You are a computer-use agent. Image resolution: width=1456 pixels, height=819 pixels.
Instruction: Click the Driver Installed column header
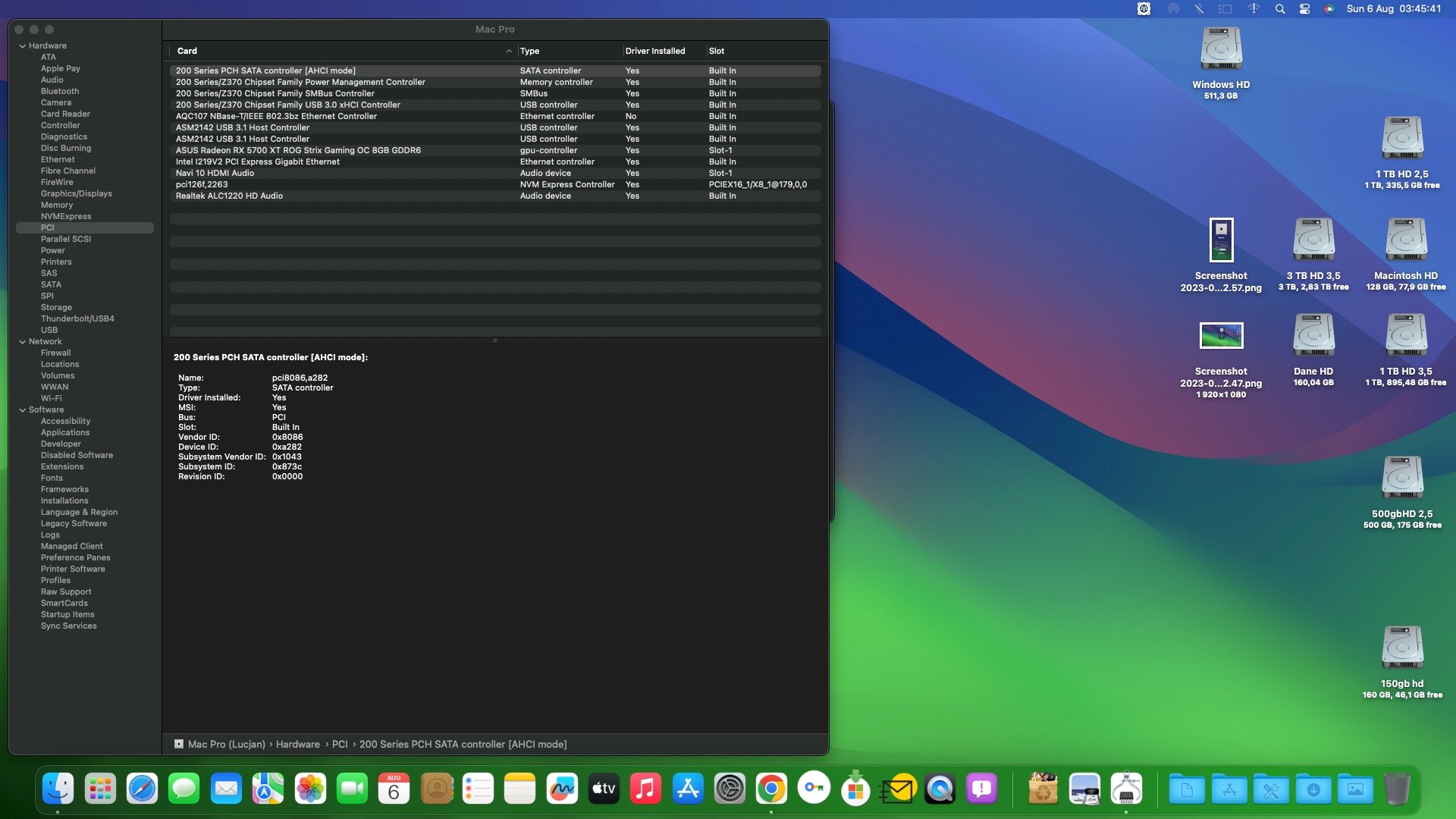654,51
